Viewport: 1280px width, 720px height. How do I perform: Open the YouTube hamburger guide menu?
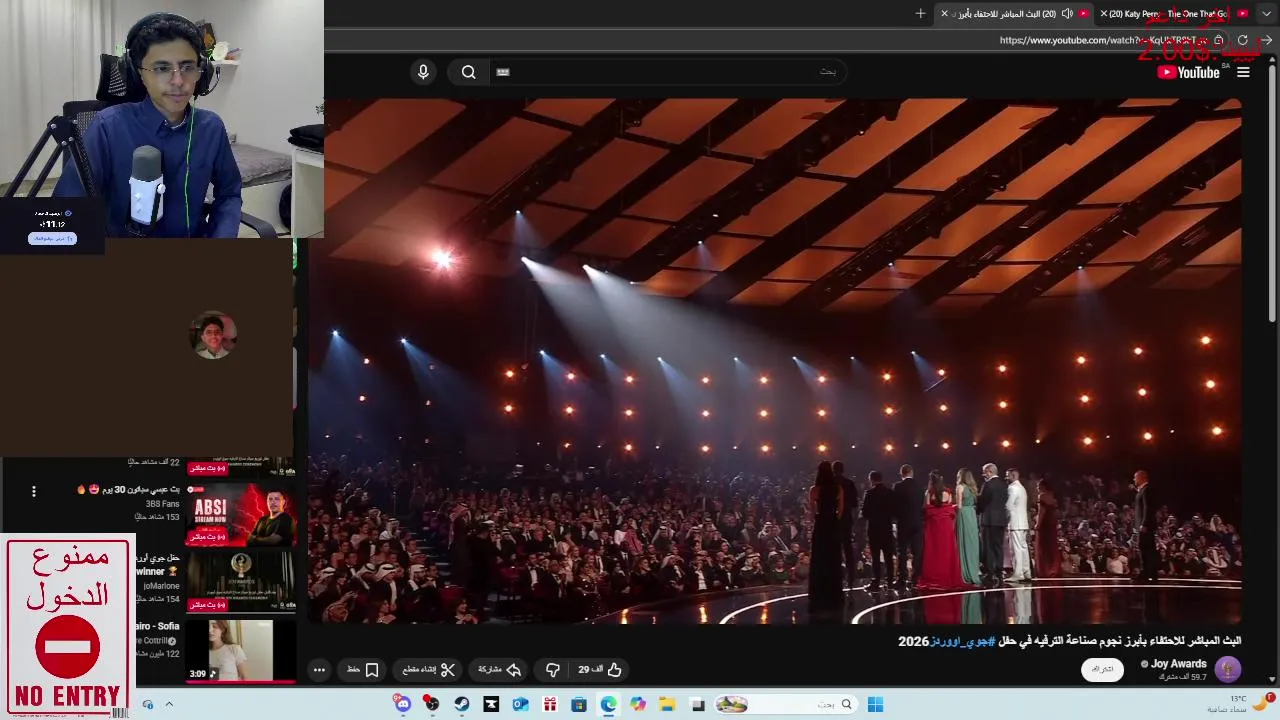pos(1243,72)
